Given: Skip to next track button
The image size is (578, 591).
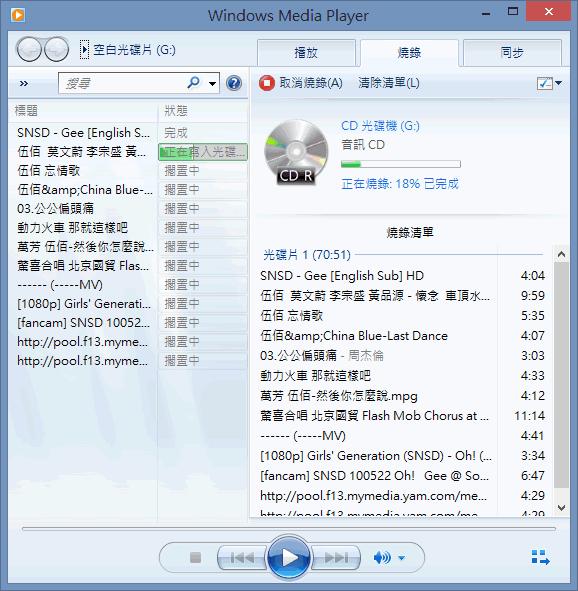Looking at the screenshot, I should coord(336,557).
